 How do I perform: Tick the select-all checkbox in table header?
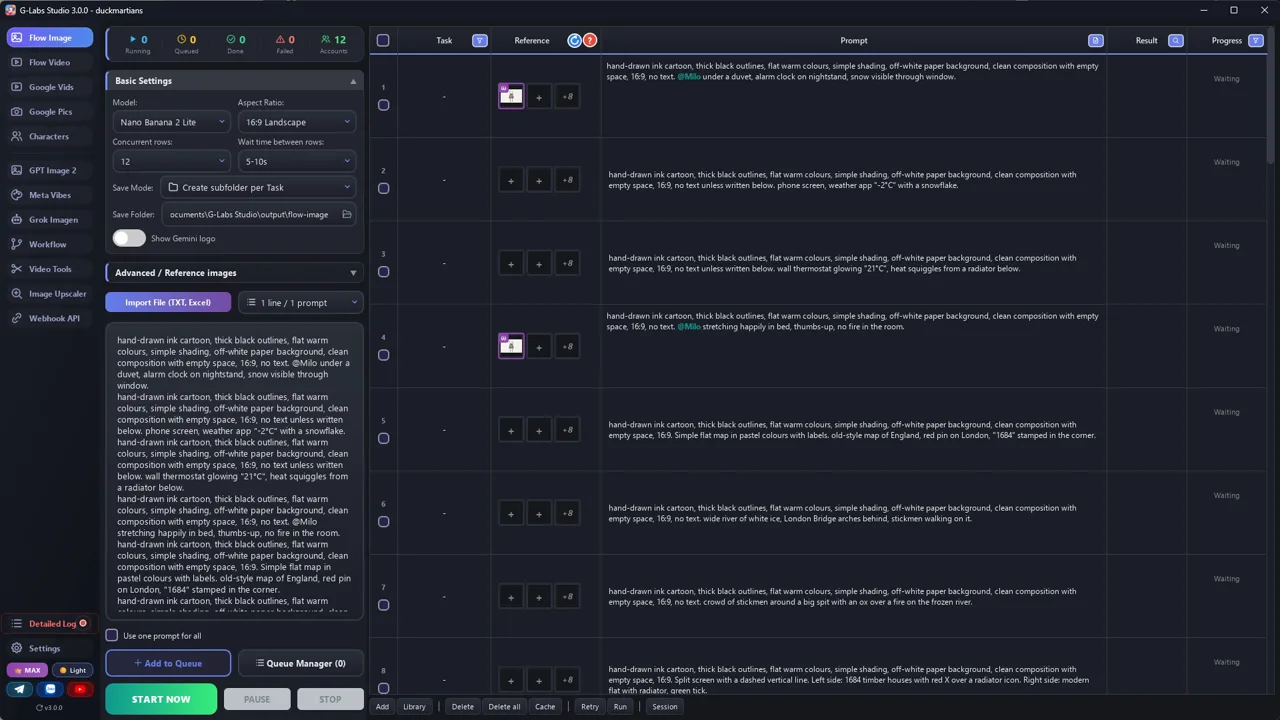coord(383,41)
